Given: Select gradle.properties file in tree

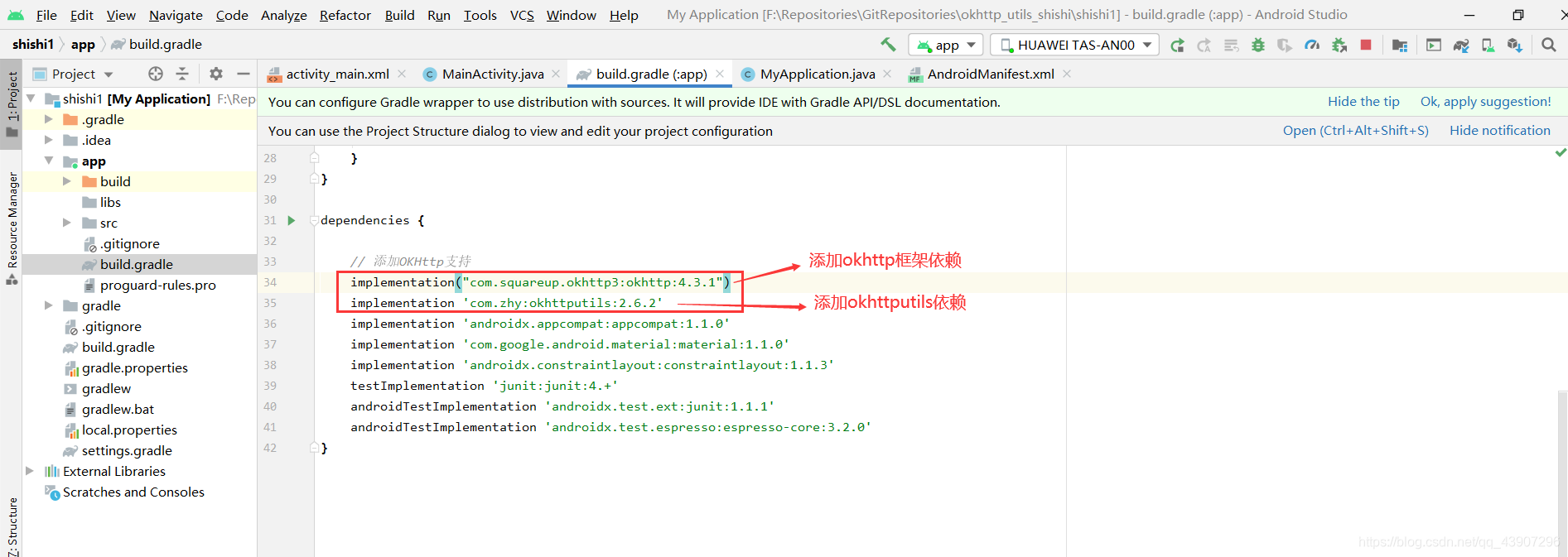Looking at the screenshot, I should pos(134,367).
